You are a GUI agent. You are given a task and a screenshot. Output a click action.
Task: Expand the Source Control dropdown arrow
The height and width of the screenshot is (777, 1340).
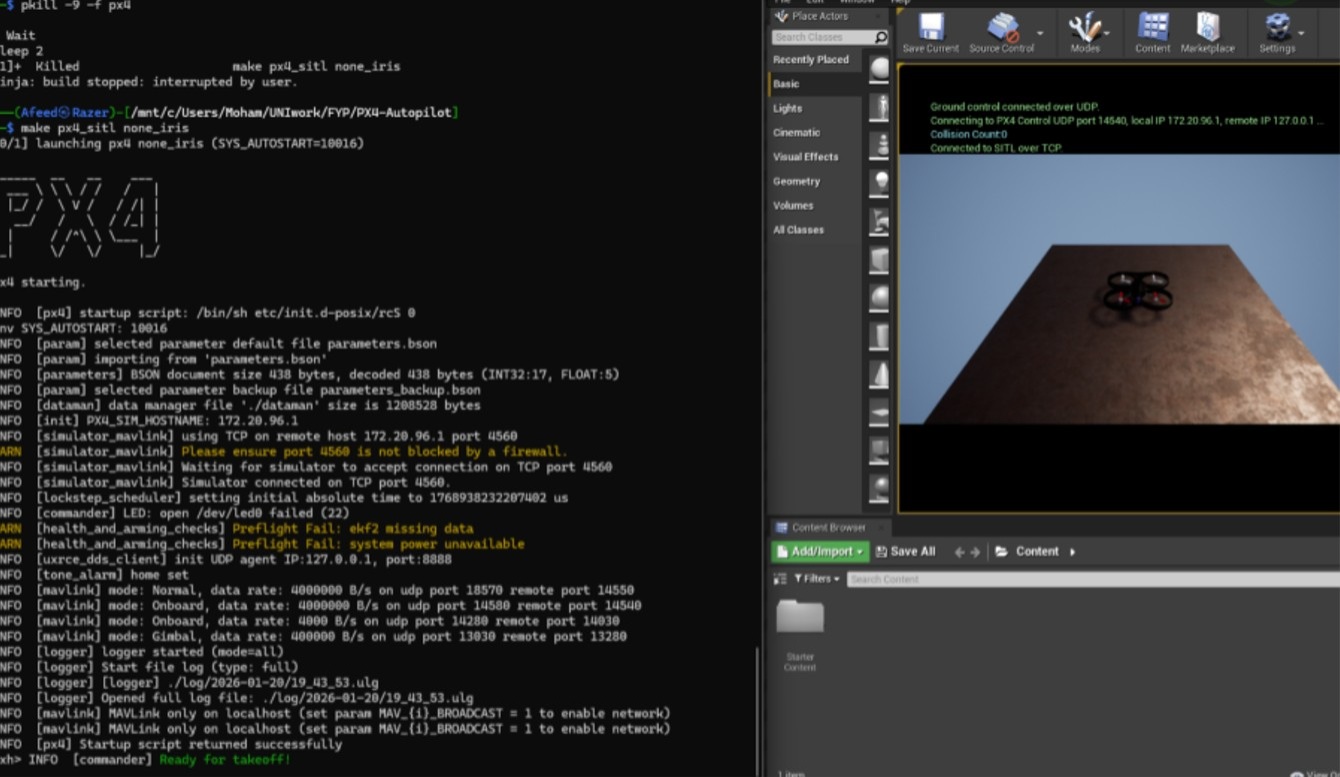pyautogui.click(x=1040, y=33)
